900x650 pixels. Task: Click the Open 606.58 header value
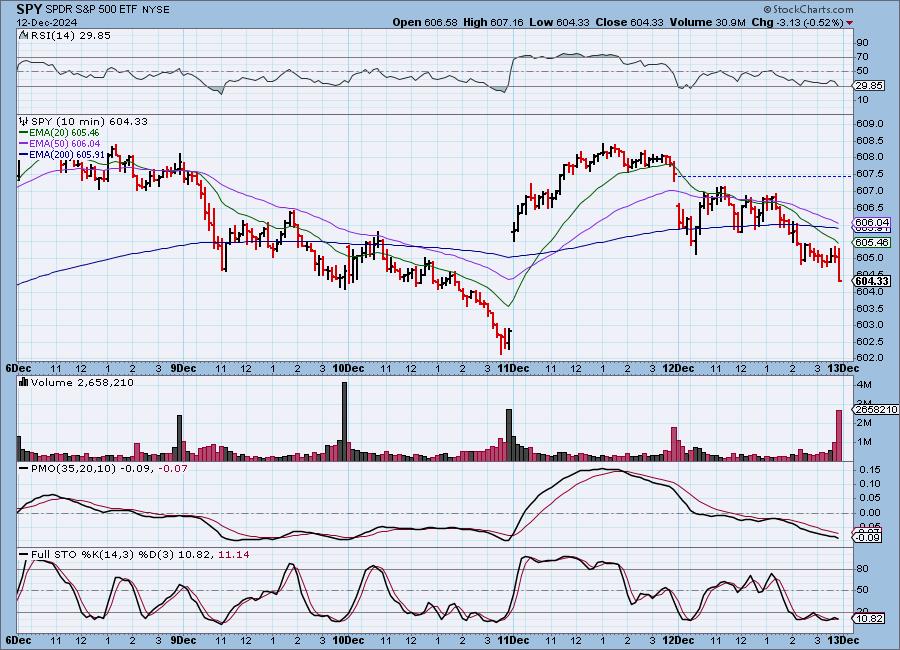click(x=425, y=22)
